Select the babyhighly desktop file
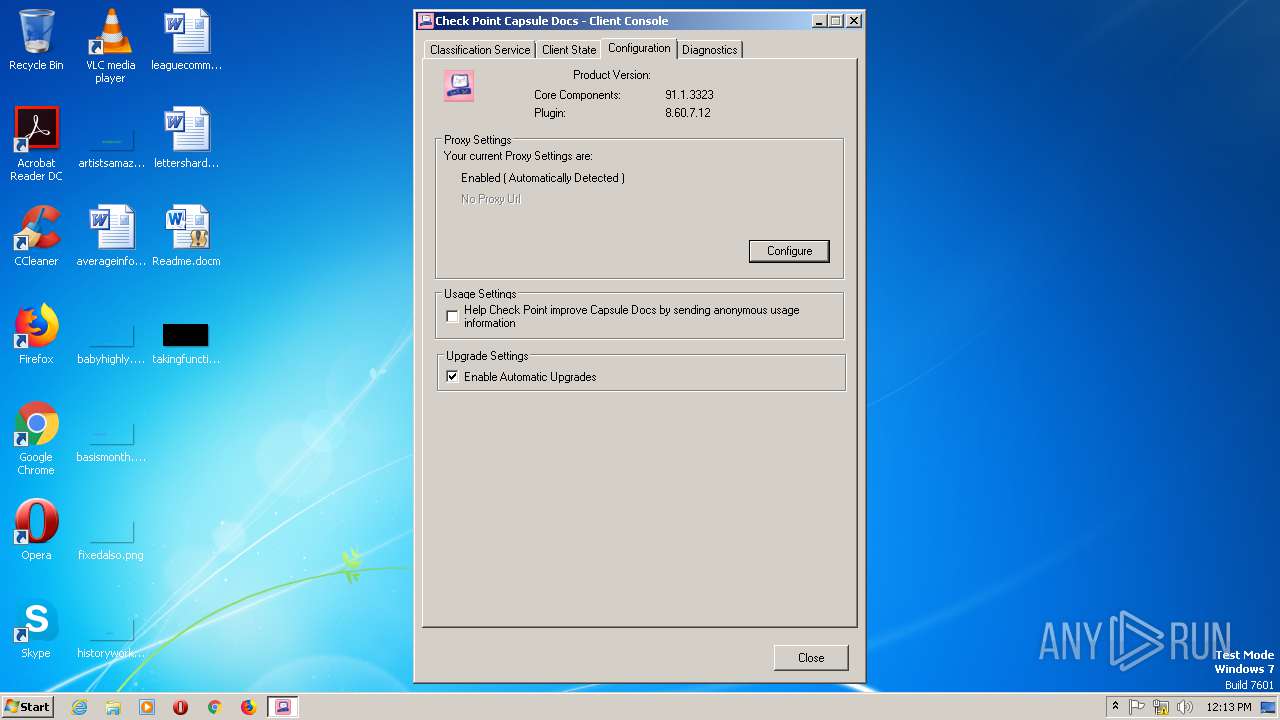This screenshot has height=720, width=1280. pos(111,345)
